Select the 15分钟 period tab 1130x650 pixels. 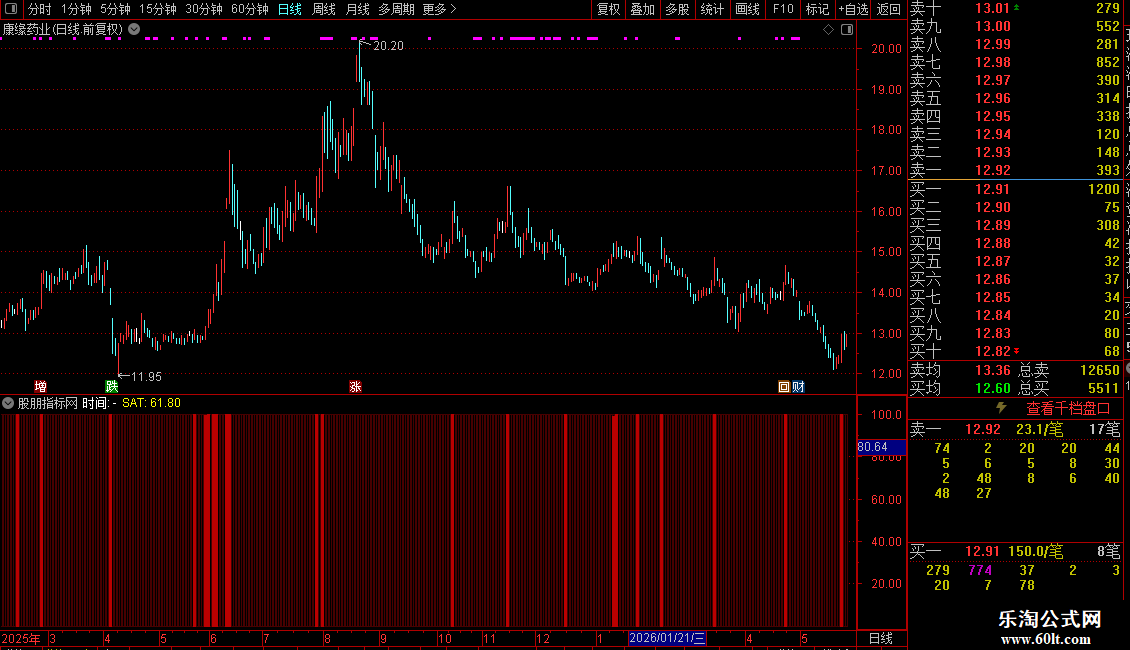pyautogui.click(x=158, y=9)
